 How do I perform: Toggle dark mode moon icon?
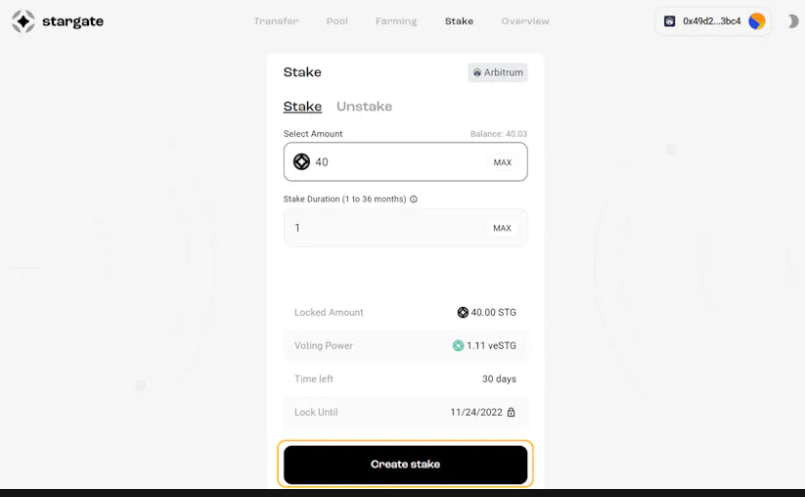click(793, 21)
